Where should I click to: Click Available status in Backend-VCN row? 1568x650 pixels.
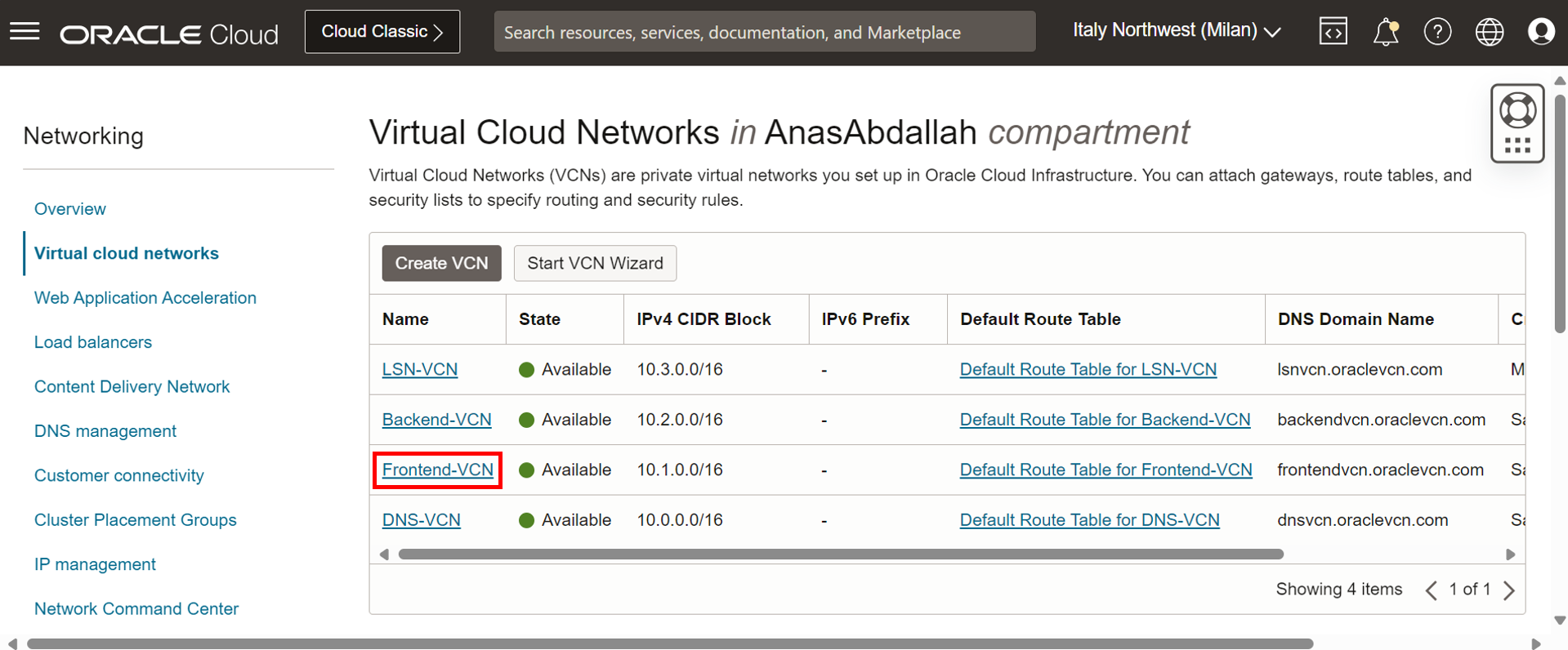(x=565, y=420)
